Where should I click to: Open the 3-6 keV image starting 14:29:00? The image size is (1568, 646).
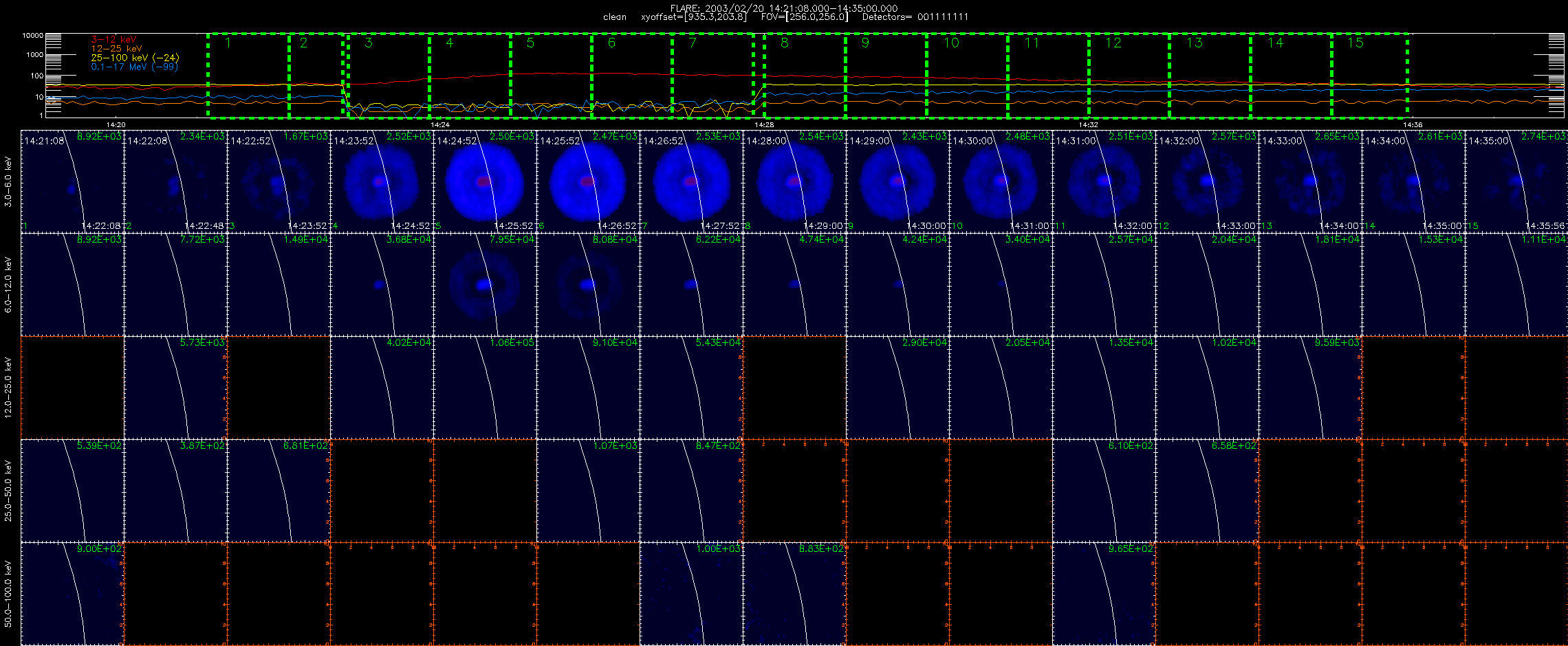click(897, 181)
